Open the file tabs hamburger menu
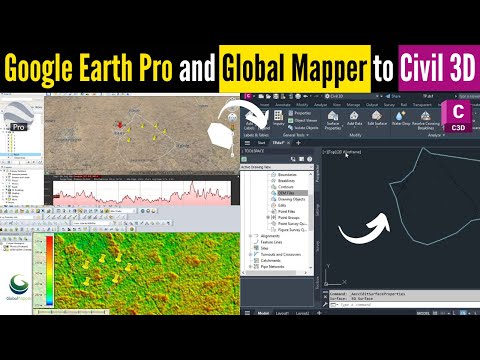 point(247,143)
